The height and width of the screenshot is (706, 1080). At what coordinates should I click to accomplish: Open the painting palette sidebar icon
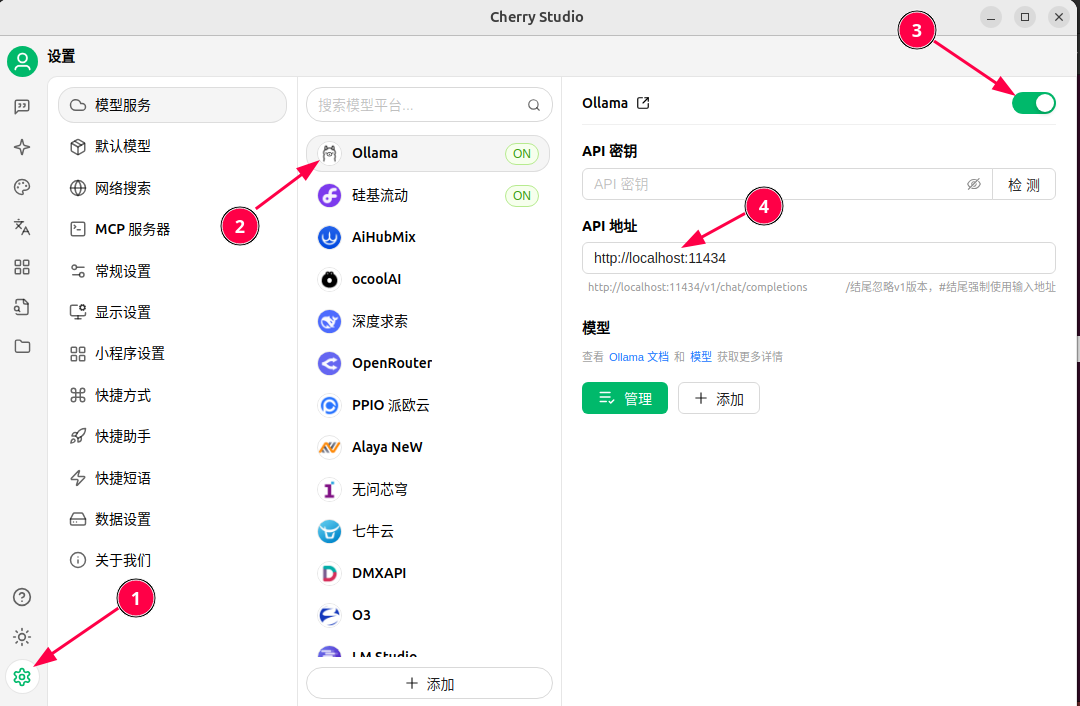(x=22, y=187)
